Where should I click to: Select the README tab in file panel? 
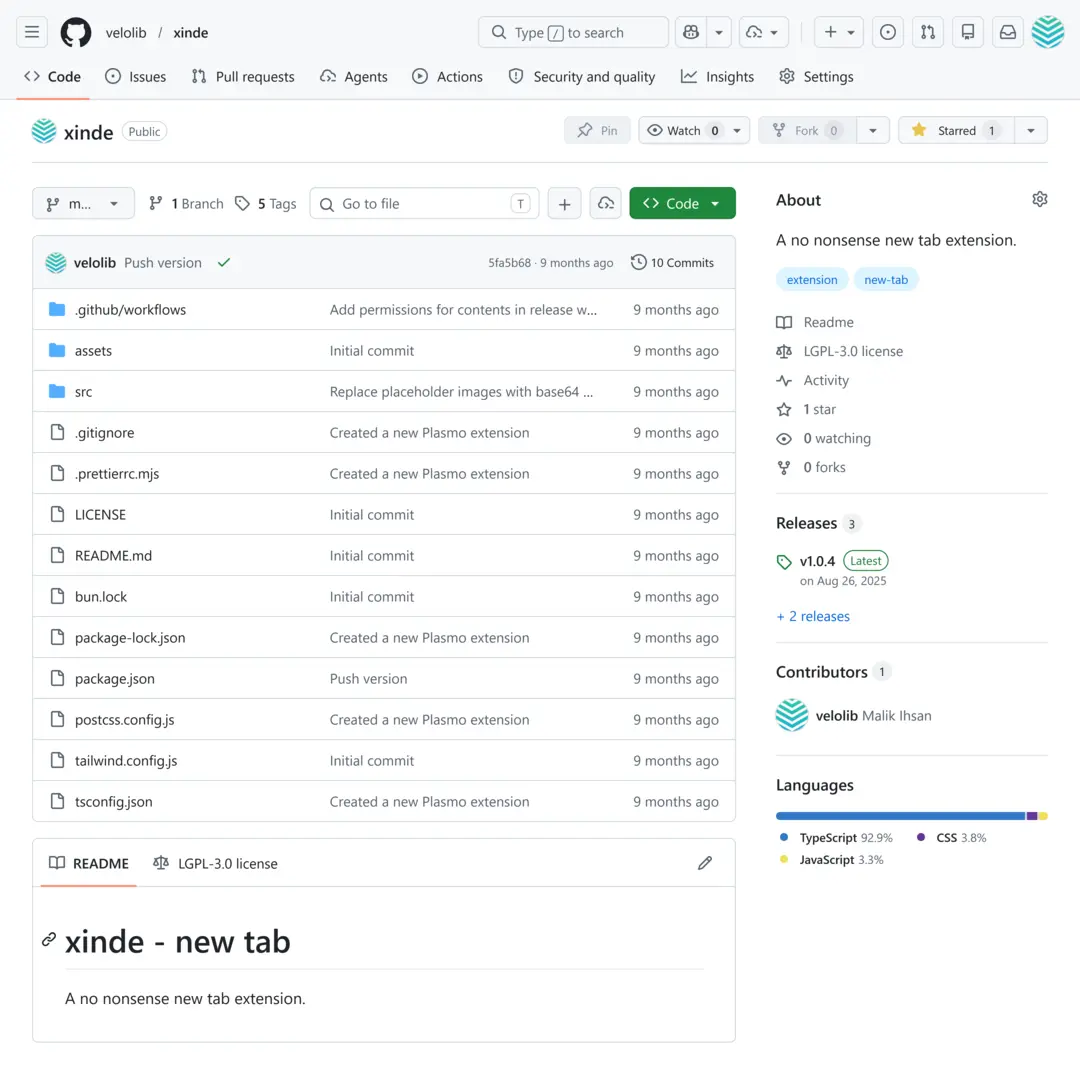point(89,863)
